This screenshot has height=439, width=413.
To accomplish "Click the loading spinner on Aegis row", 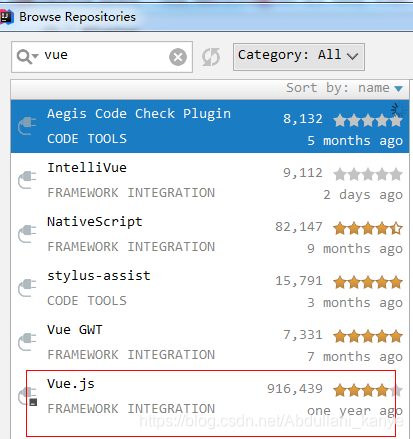I will tap(398, 110).
